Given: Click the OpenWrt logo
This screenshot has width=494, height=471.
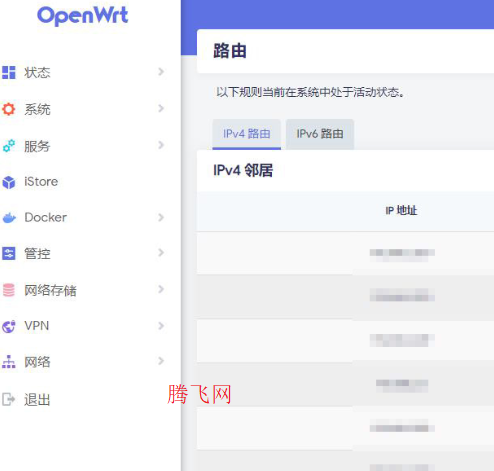Looking at the screenshot, I should pyautogui.click(x=83, y=16).
